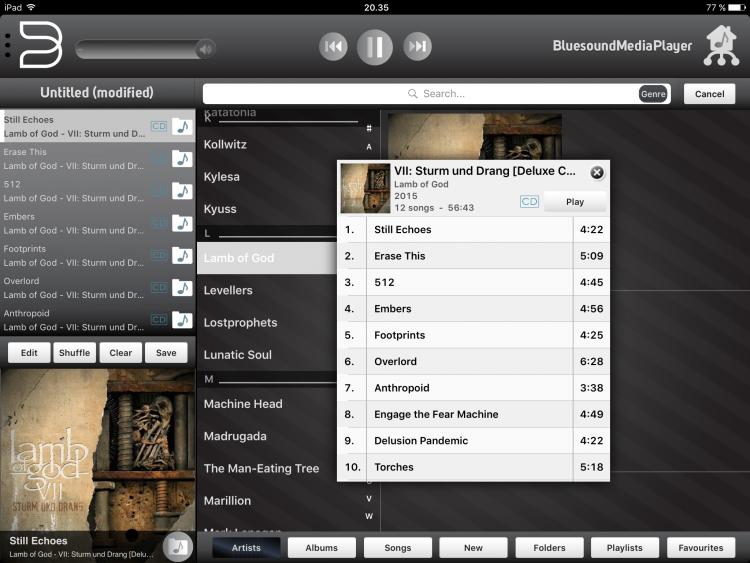Cancel the search
This screenshot has height=563, width=750.
(709, 94)
